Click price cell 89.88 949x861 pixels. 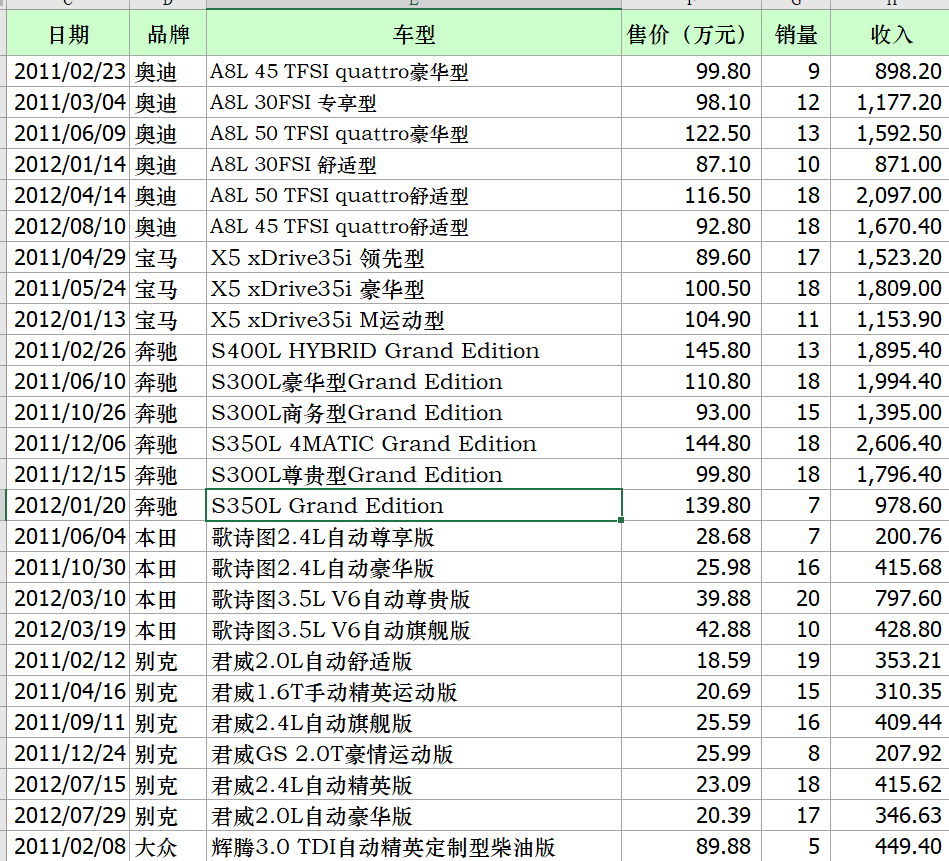coord(691,846)
